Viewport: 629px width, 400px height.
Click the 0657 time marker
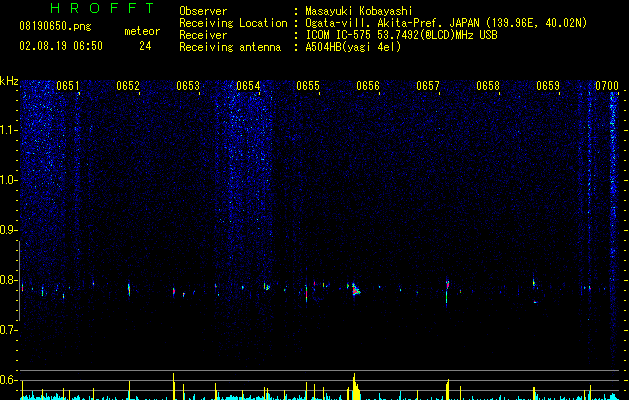coord(428,86)
